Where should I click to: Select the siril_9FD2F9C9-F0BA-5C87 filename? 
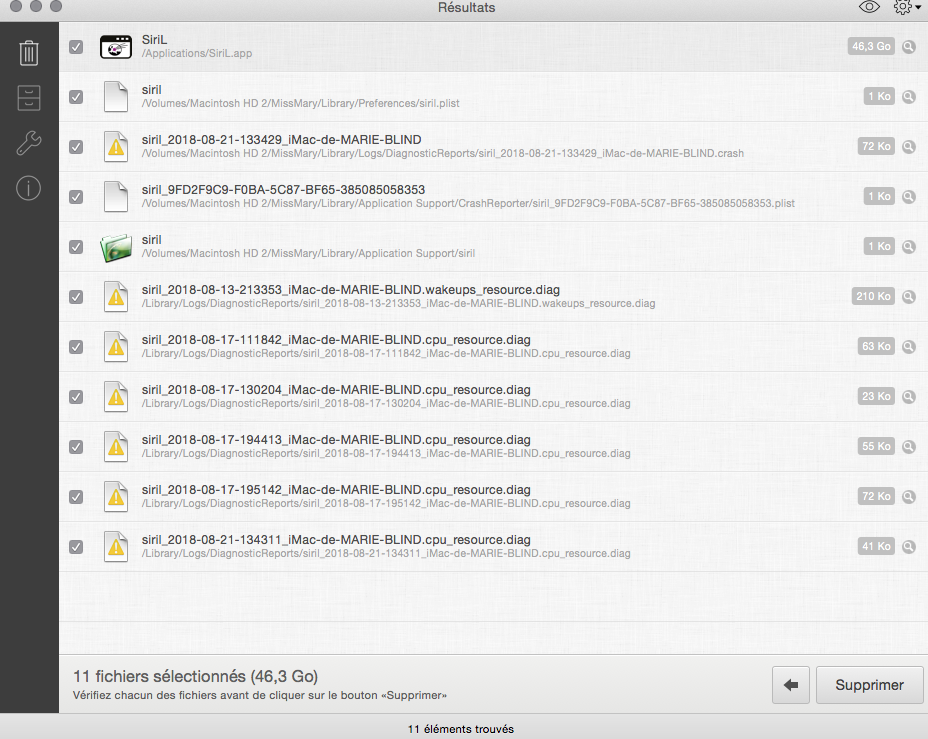(283, 189)
